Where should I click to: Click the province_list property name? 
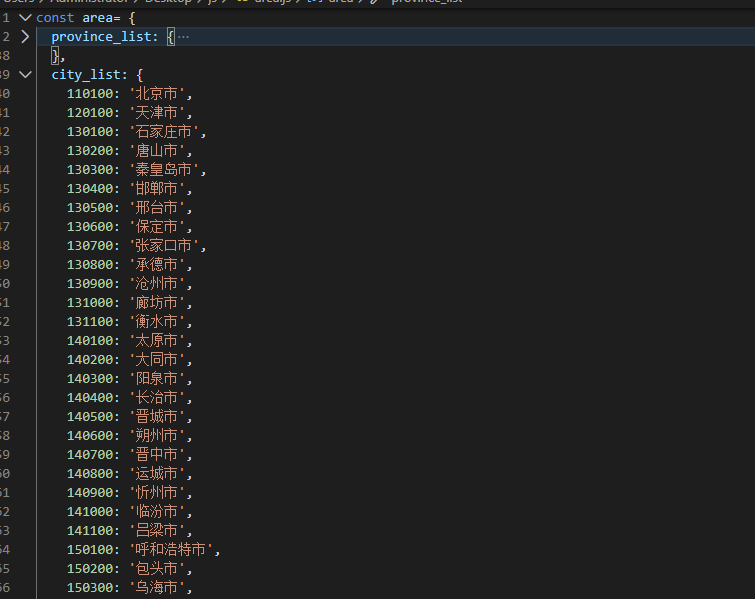(101, 37)
